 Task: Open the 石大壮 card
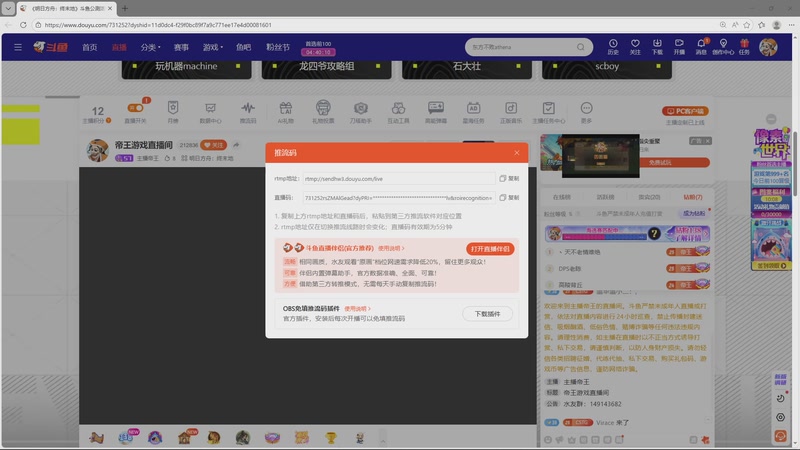tap(467, 69)
